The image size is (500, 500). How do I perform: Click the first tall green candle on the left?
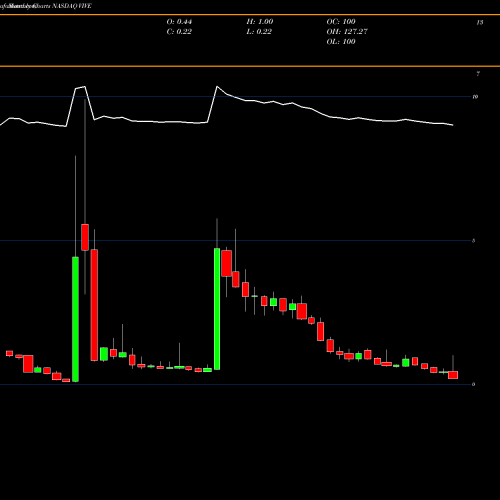pos(76,319)
